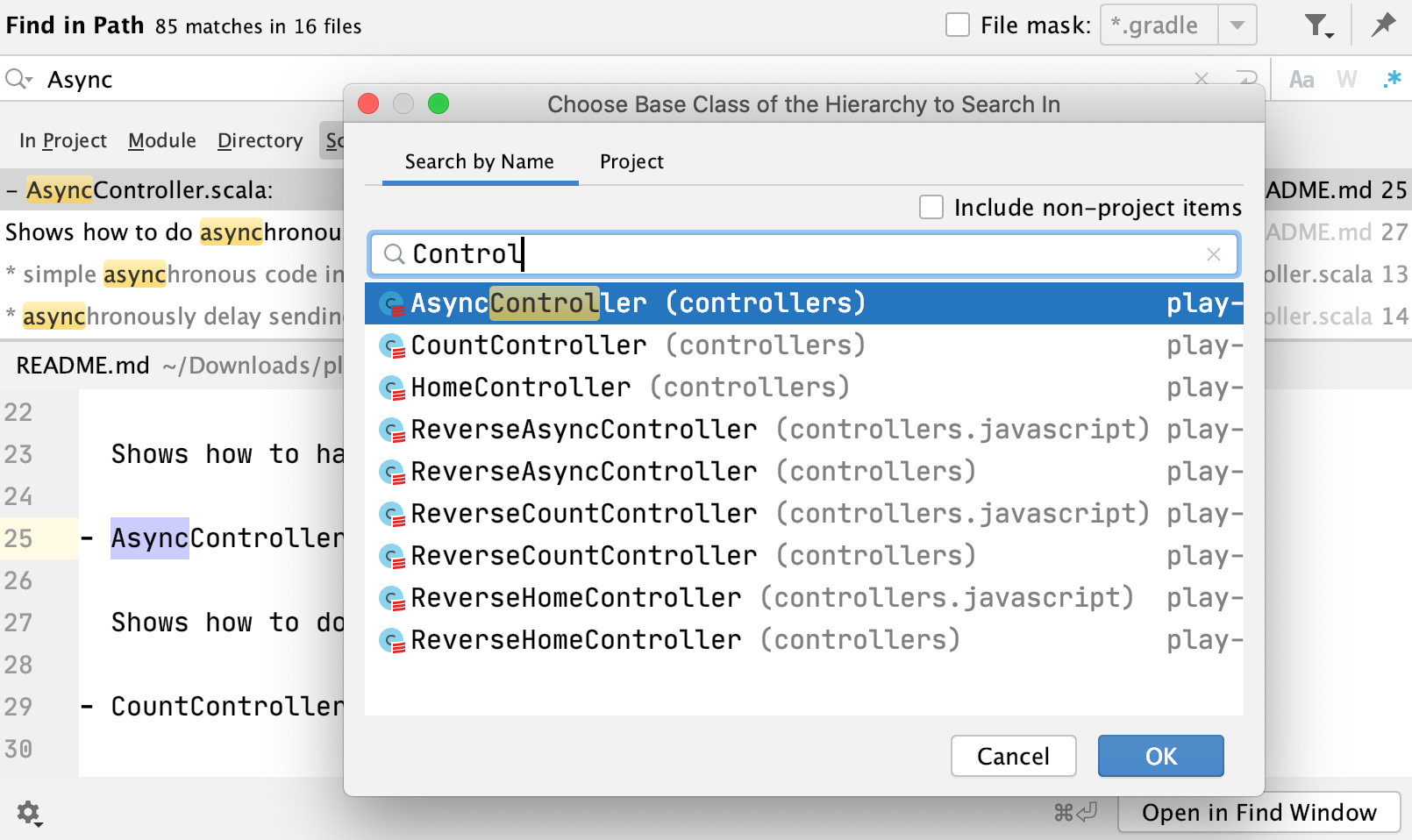Toggle the regex search option
1412x840 pixels.
(1392, 80)
